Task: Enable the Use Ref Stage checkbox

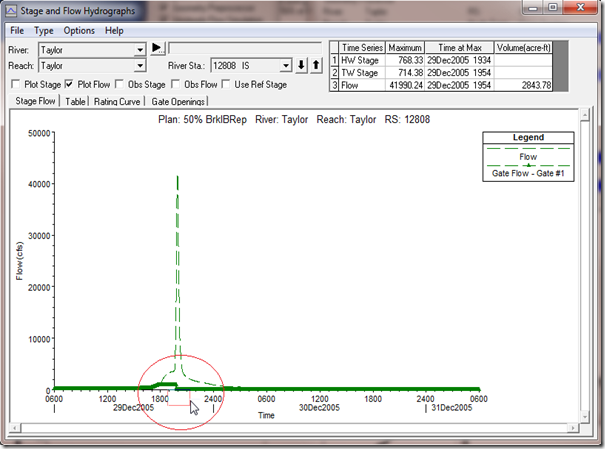Action: point(226,84)
